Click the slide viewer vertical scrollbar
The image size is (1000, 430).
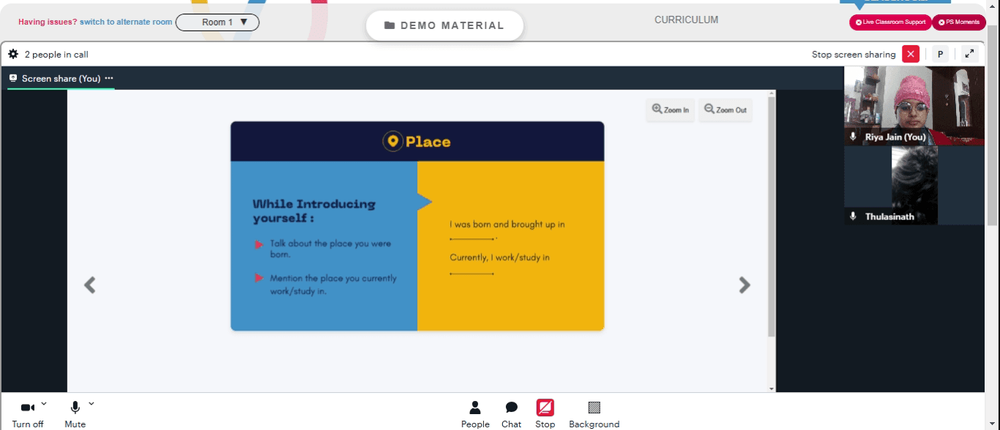tap(772, 217)
